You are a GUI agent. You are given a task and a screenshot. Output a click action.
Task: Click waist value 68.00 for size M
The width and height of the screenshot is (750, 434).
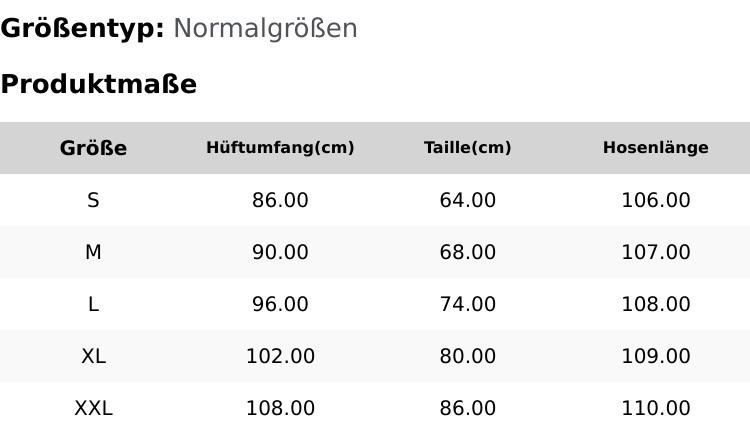(467, 252)
